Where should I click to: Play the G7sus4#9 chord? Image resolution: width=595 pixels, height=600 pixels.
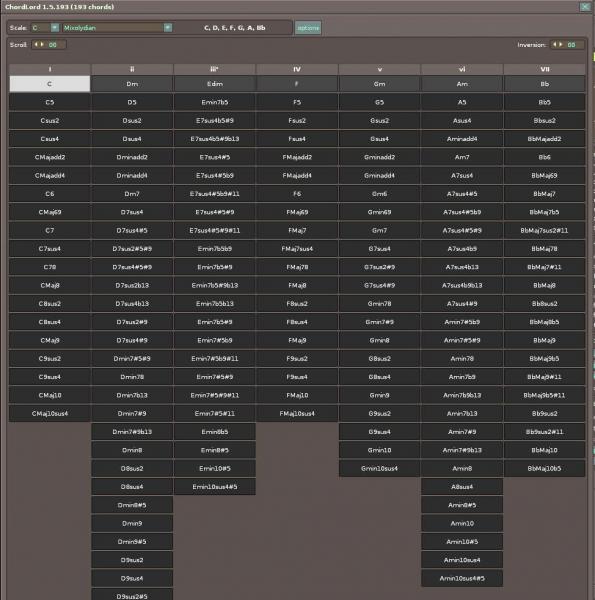coord(380,285)
